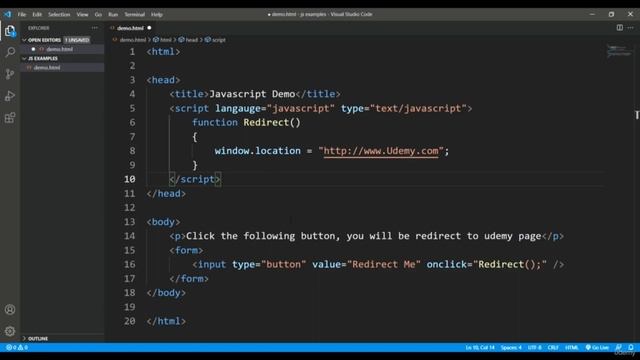Click the Go Live button
The width and height of the screenshot is (640, 360).
click(x=597, y=347)
